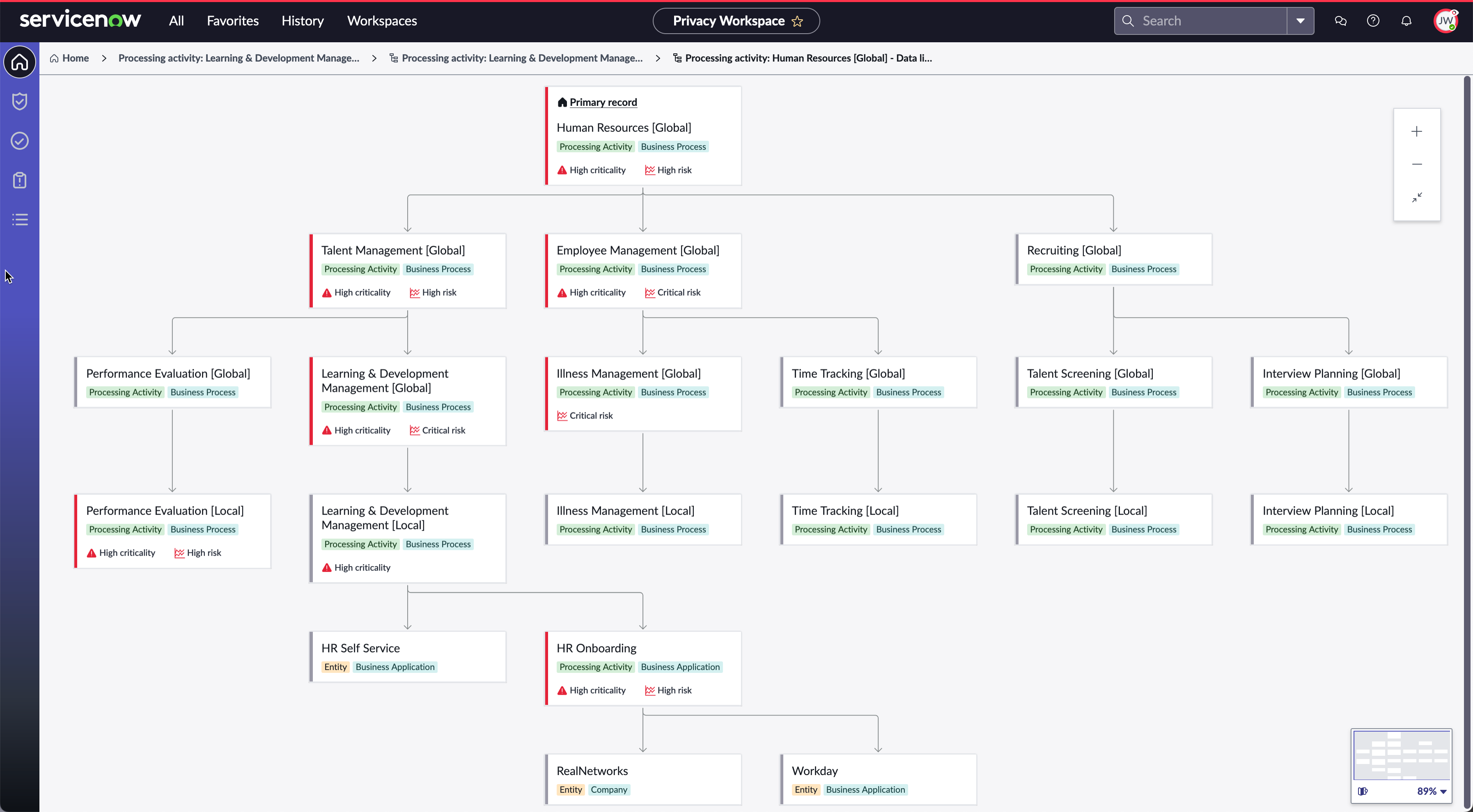Open the circled checkmark sidebar icon

coord(20,141)
